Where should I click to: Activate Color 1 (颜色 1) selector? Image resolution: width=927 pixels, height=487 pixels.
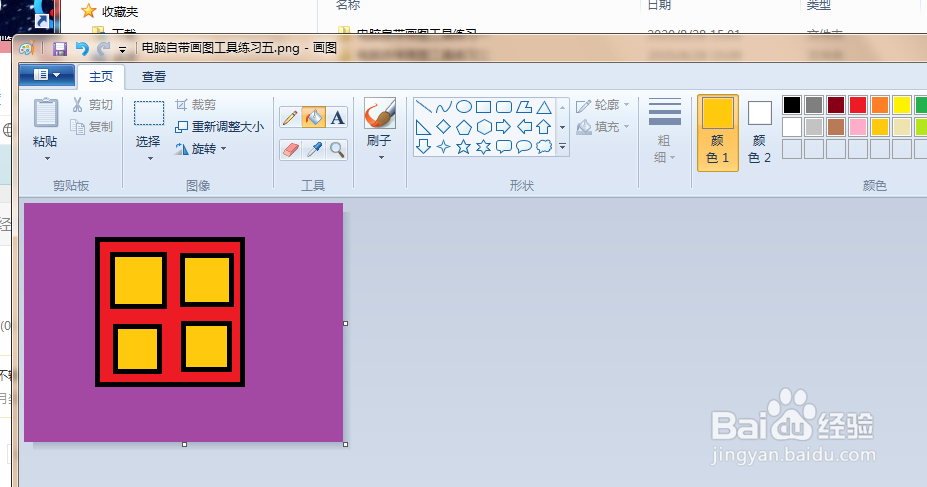pyautogui.click(x=718, y=133)
